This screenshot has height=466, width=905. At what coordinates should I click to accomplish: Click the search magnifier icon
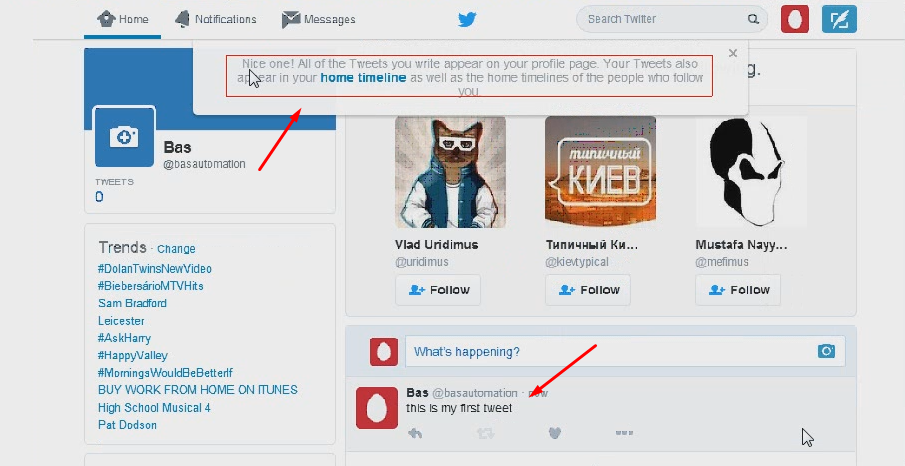click(x=753, y=19)
